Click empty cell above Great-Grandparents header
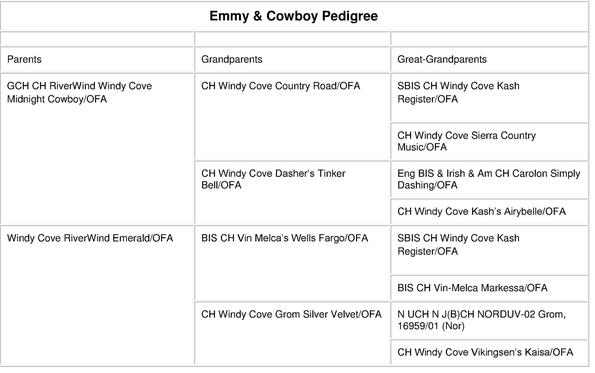The height and width of the screenshot is (373, 595). tap(490, 39)
